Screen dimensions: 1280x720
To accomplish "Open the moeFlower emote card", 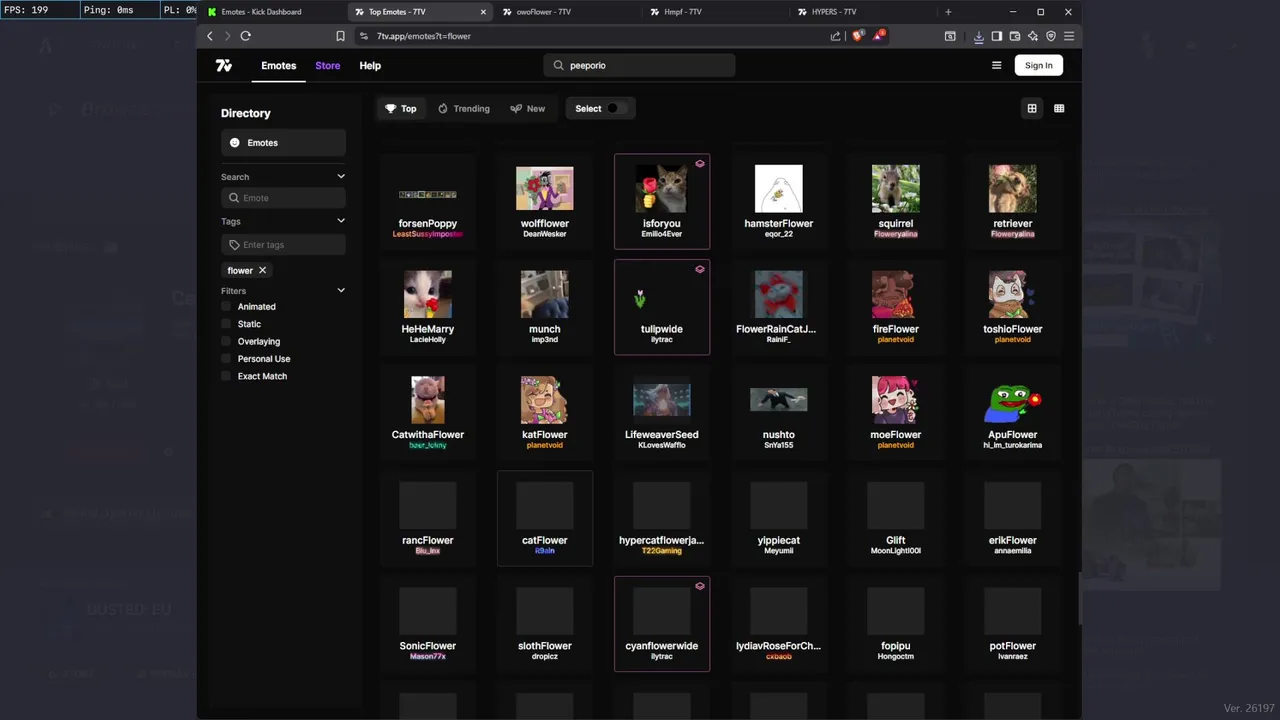I will pos(896,412).
